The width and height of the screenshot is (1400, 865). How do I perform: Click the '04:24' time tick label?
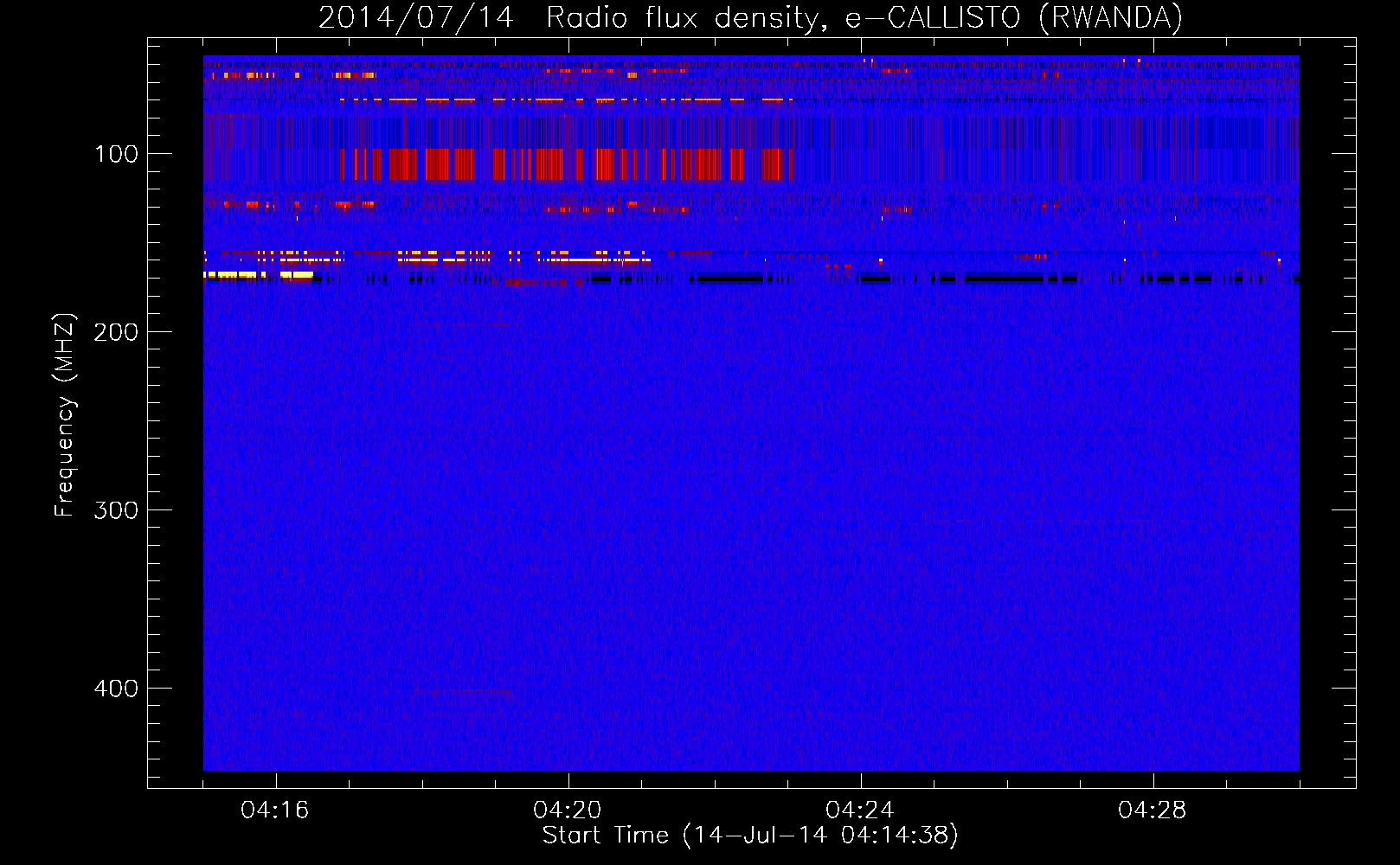pyautogui.click(x=860, y=811)
